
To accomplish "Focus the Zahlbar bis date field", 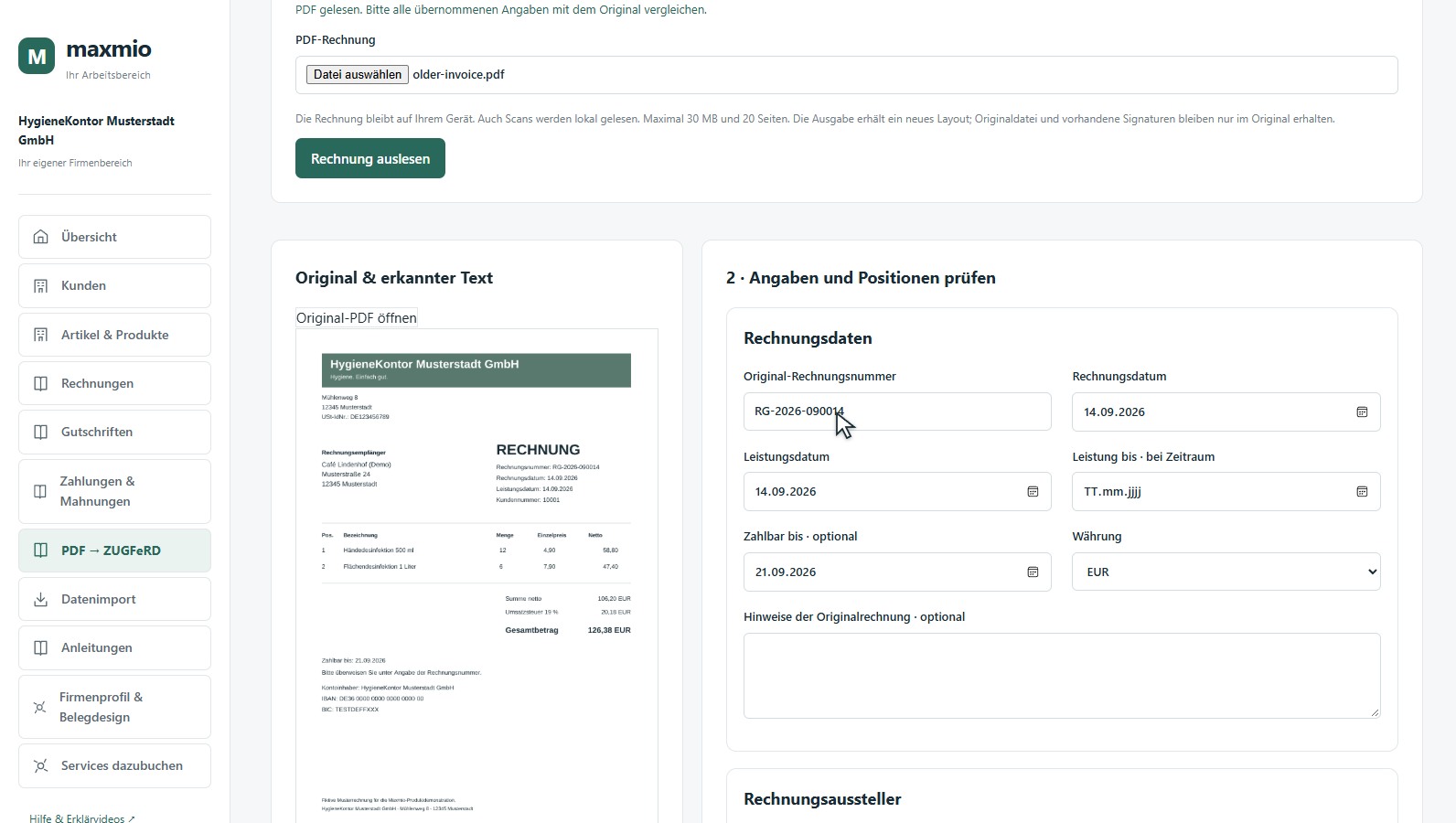I will click(x=897, y=572).
